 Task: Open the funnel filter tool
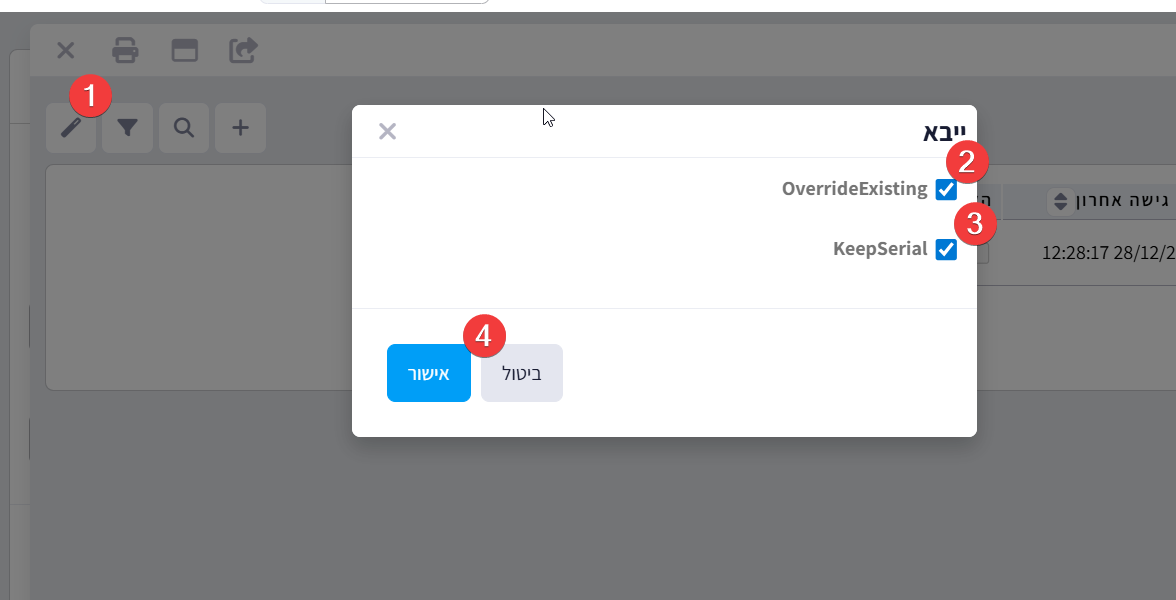click(x=127, y=128)
